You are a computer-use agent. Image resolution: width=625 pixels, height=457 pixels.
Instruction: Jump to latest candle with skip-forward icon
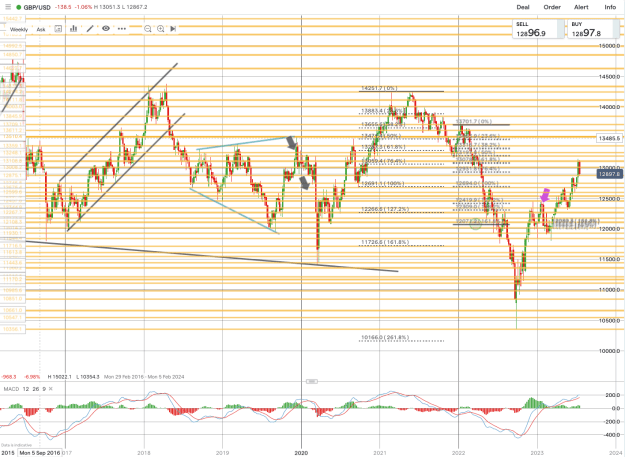pos(173,29)
